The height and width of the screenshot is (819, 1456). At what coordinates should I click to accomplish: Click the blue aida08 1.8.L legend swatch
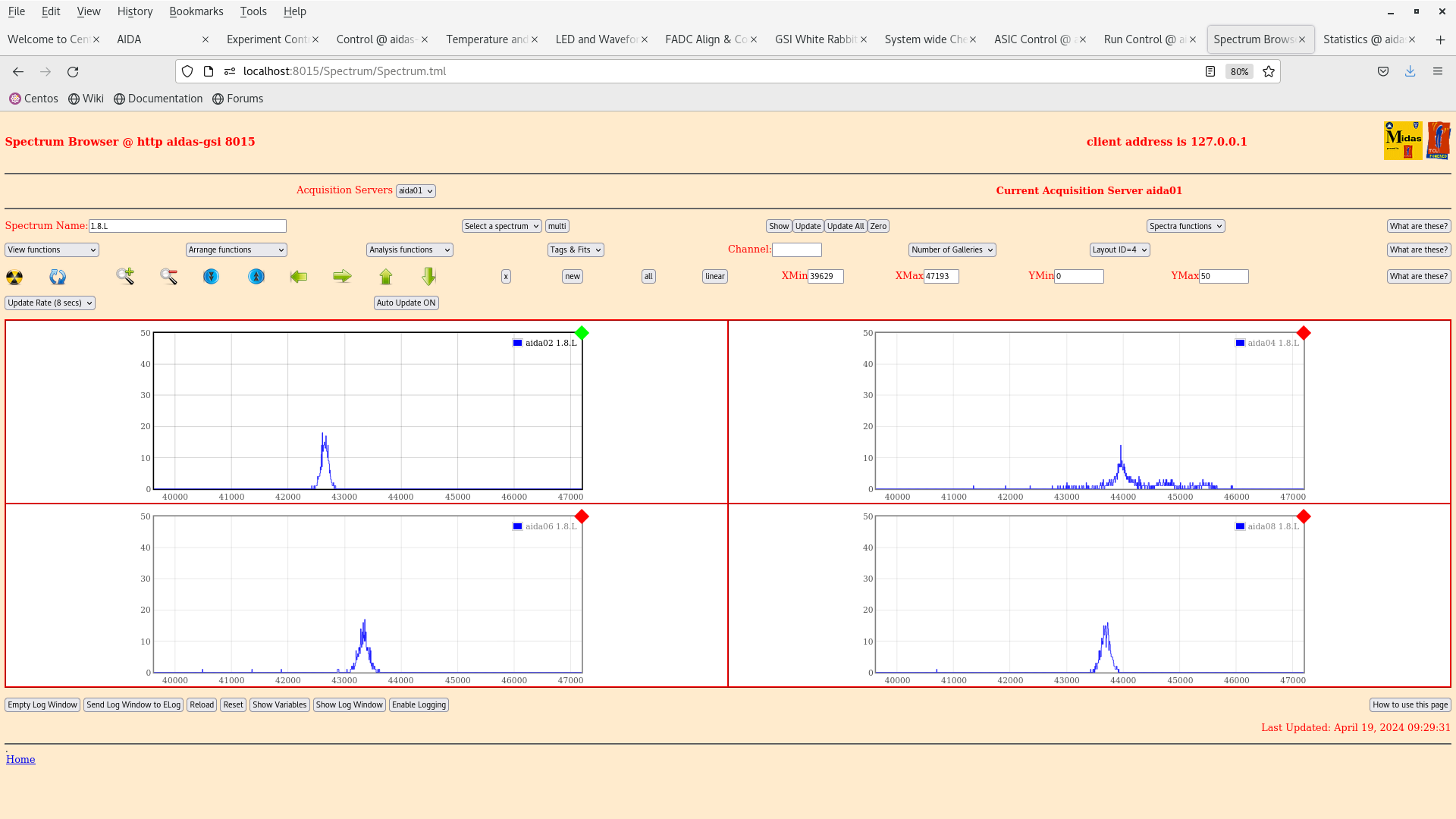(1240, 526)
